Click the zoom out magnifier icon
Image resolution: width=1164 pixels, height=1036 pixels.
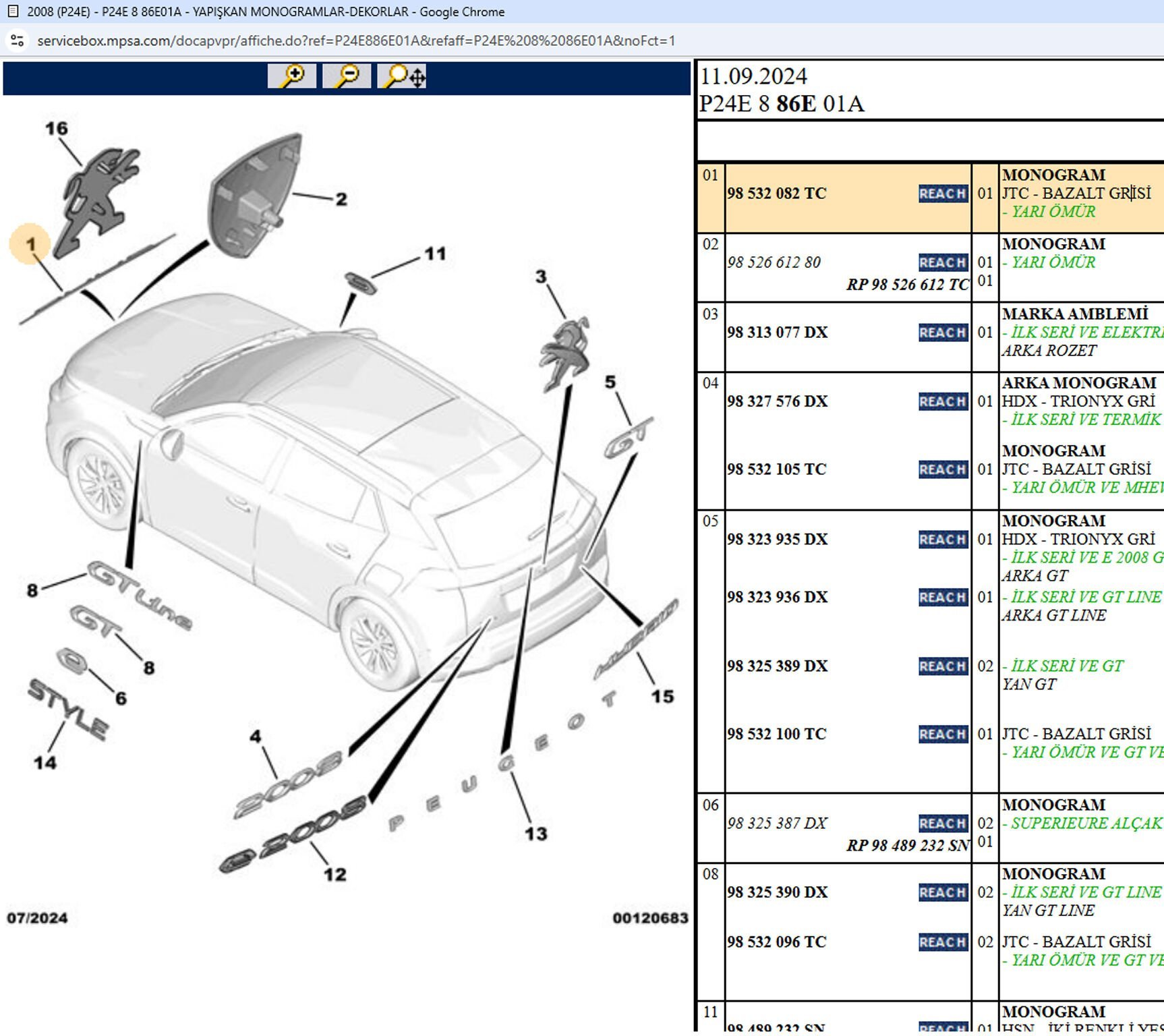[346, 76]
